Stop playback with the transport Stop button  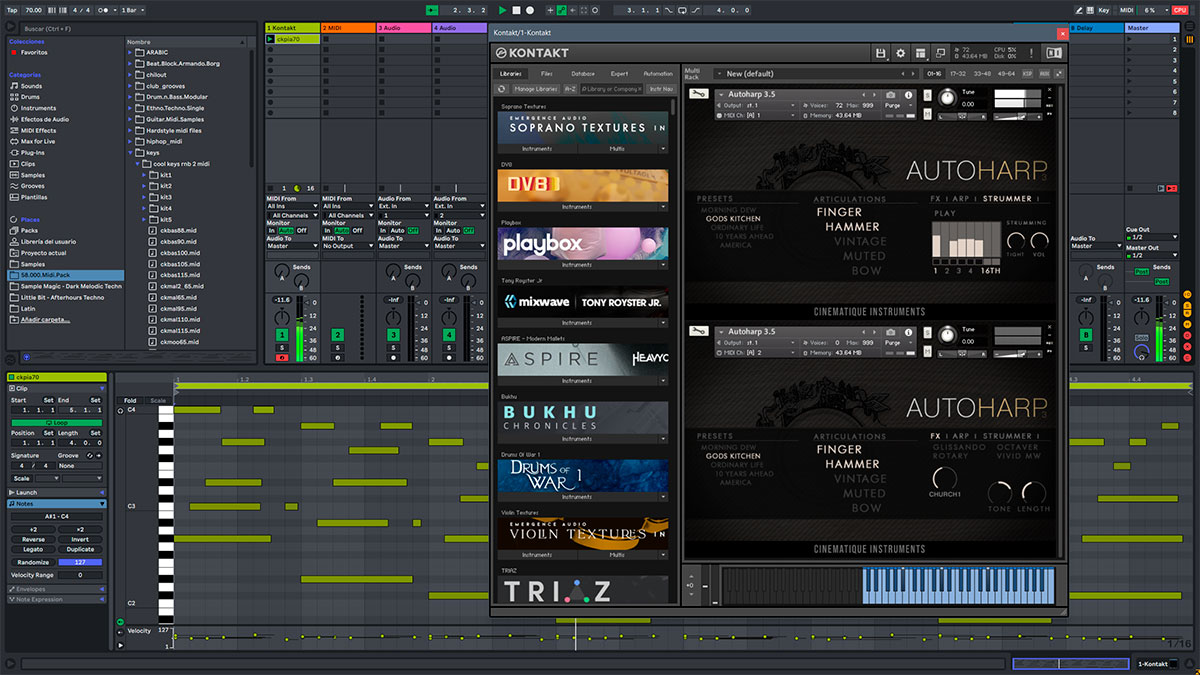point(516,10)
